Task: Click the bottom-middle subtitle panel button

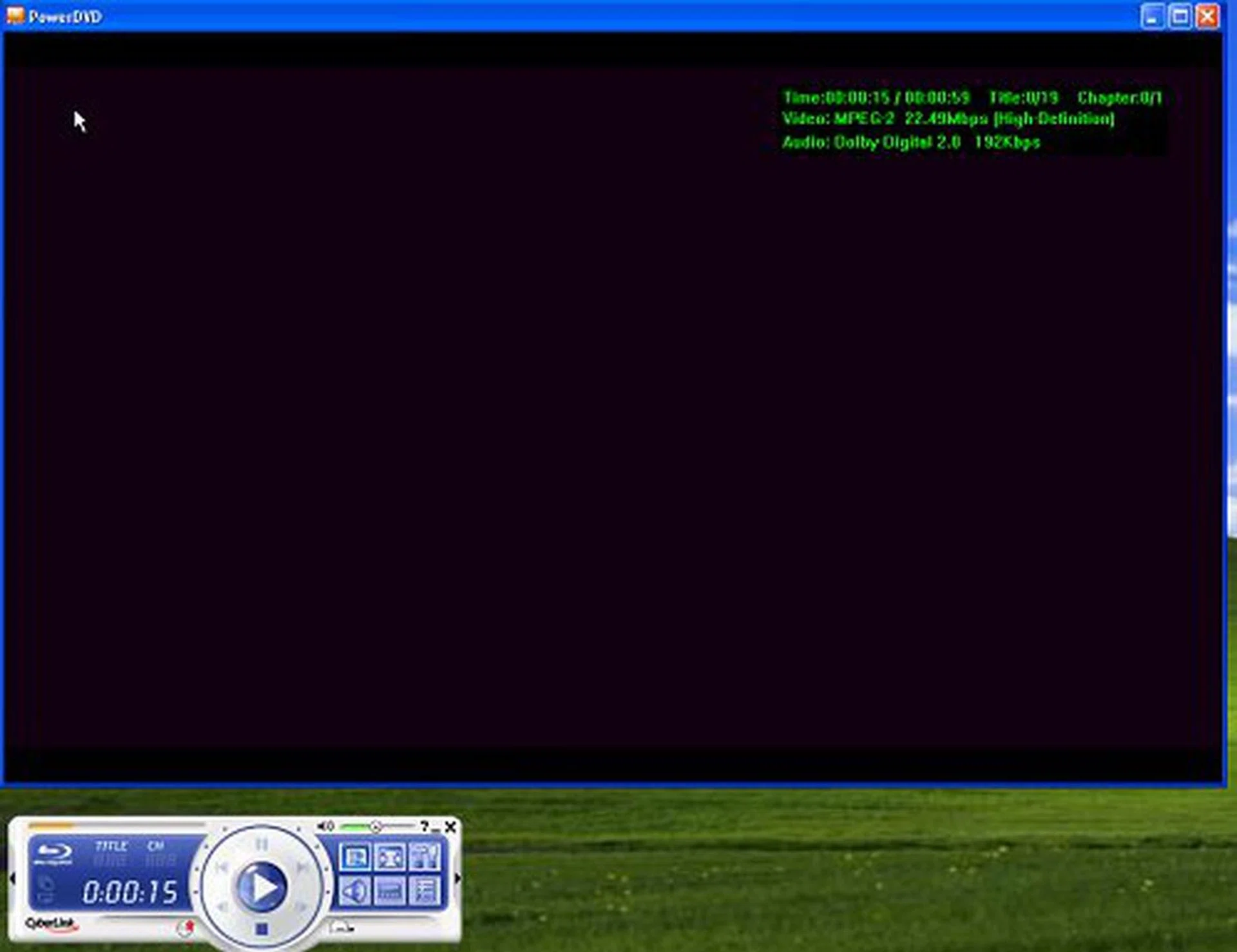Action: tap(390, 891)
